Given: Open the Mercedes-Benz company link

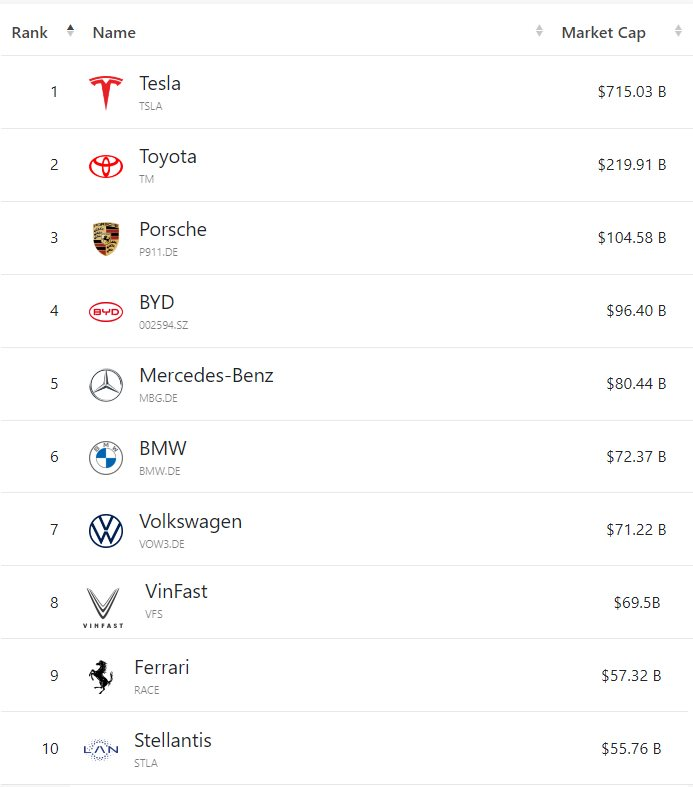Looking at the screenshot, I should 206,375.
